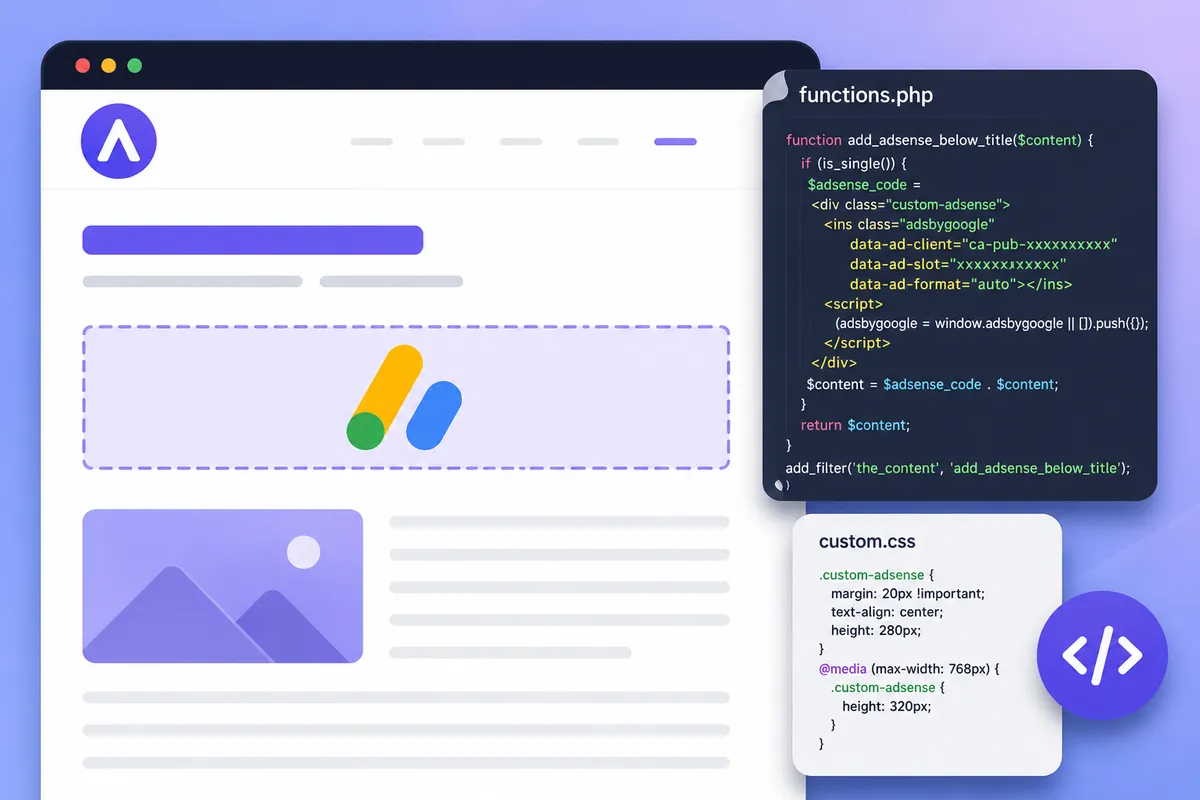The width and height of the screenshot is (1200, 800).
Task: Click the 'function add_adsense_below_title($content) {' line
Action: coord(940,141)
